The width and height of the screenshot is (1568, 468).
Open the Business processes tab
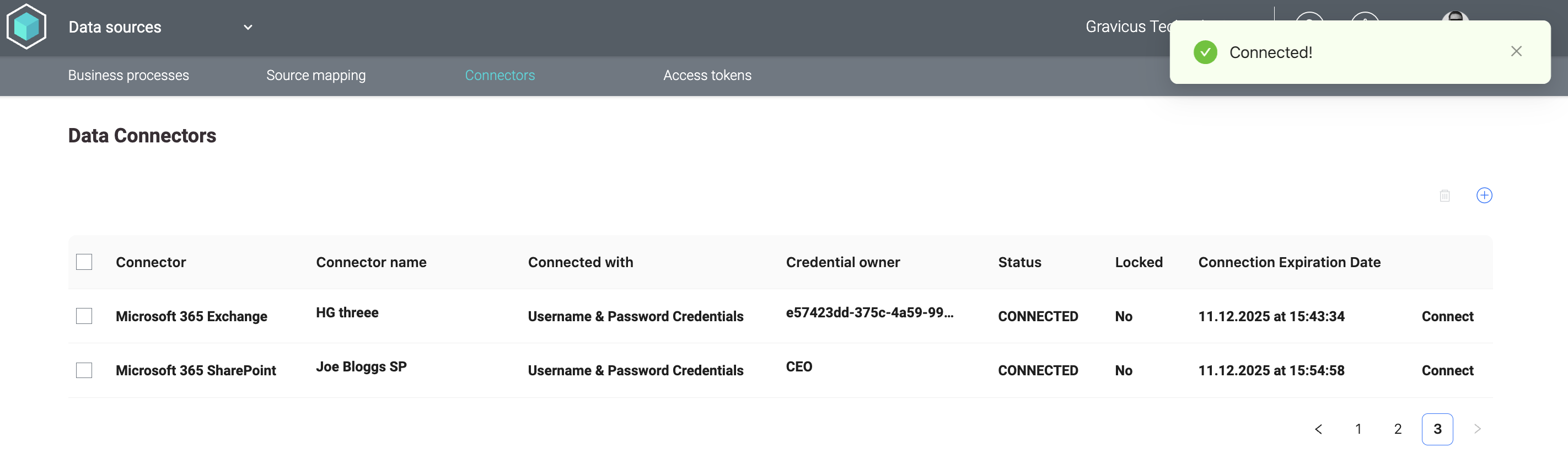coord(128,75)
